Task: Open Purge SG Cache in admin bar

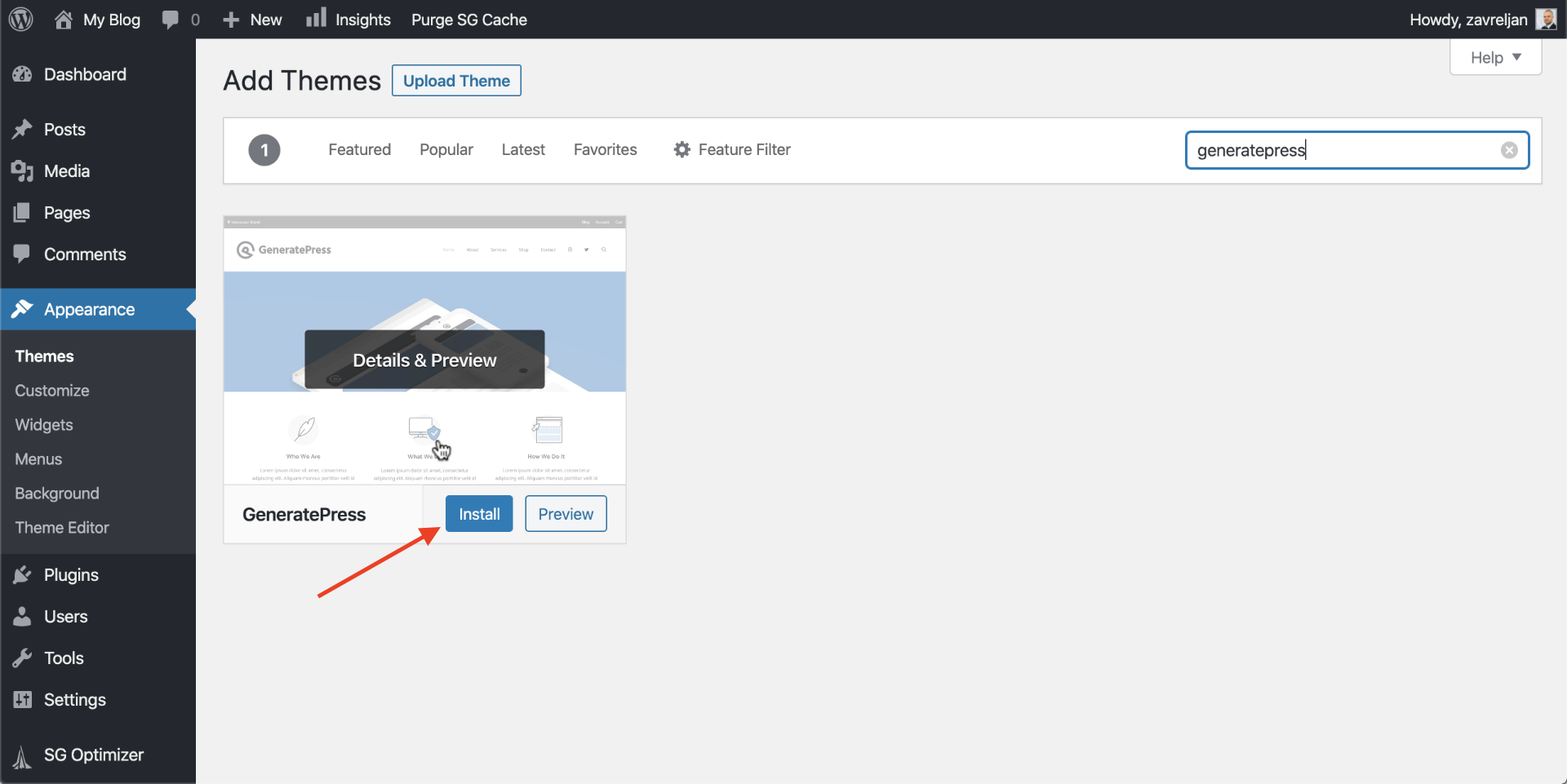Action: (469, 20)
